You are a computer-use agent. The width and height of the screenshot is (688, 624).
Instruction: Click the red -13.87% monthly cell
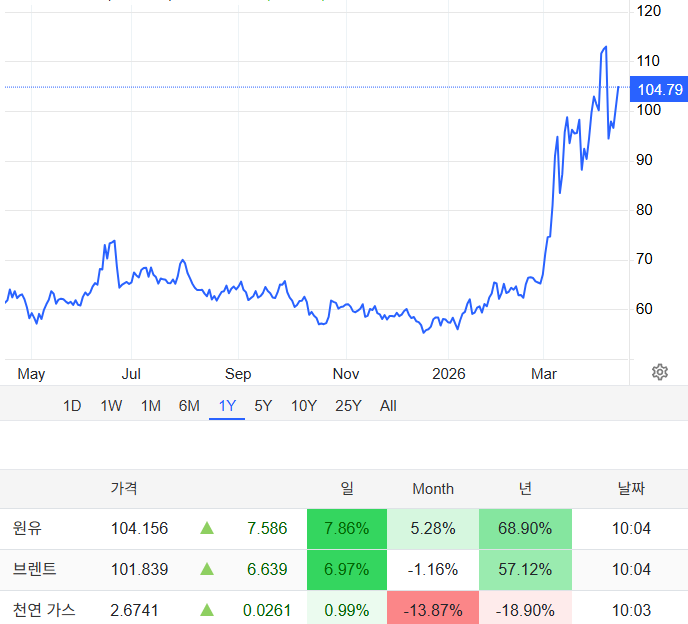pyautogui.click(x=433, y=609)
